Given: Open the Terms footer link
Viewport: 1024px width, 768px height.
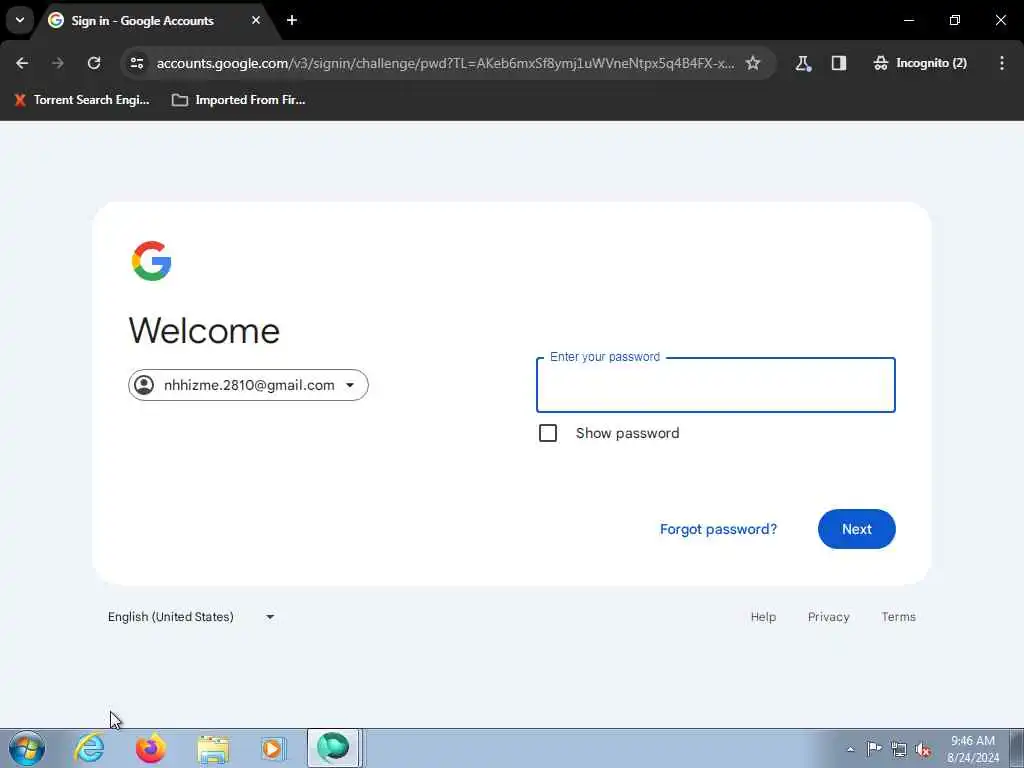Looking at the screenshot, I should click(x=899, y=617).
